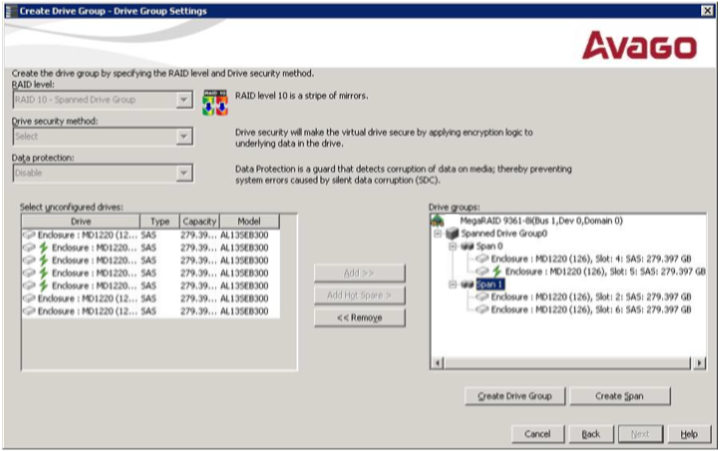Open the Drive security method dropdown
Viewport: 720px width, 451px height.
182,136
